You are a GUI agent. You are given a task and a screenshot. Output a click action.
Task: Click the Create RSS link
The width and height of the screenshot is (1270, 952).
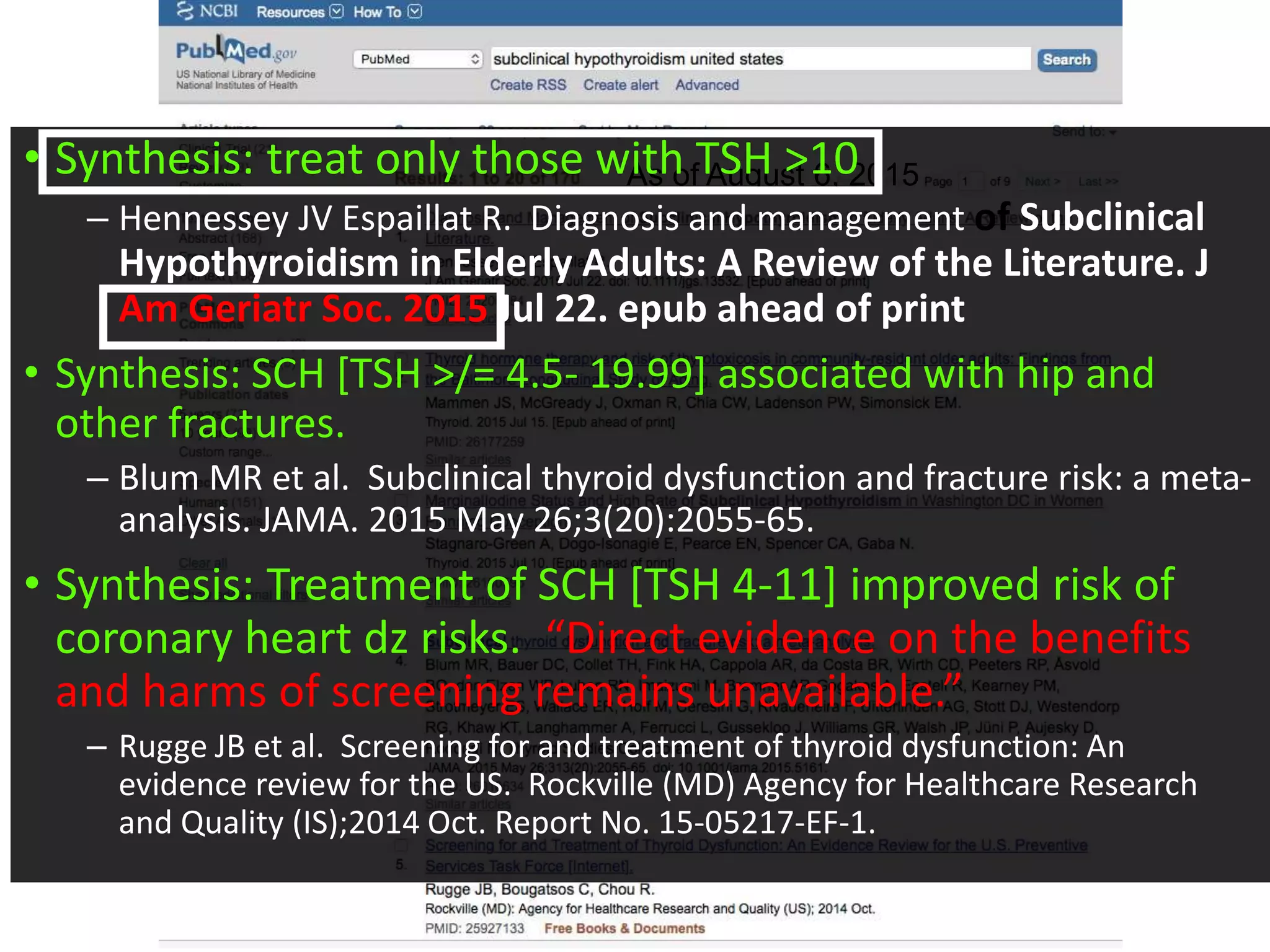(528, 85)
